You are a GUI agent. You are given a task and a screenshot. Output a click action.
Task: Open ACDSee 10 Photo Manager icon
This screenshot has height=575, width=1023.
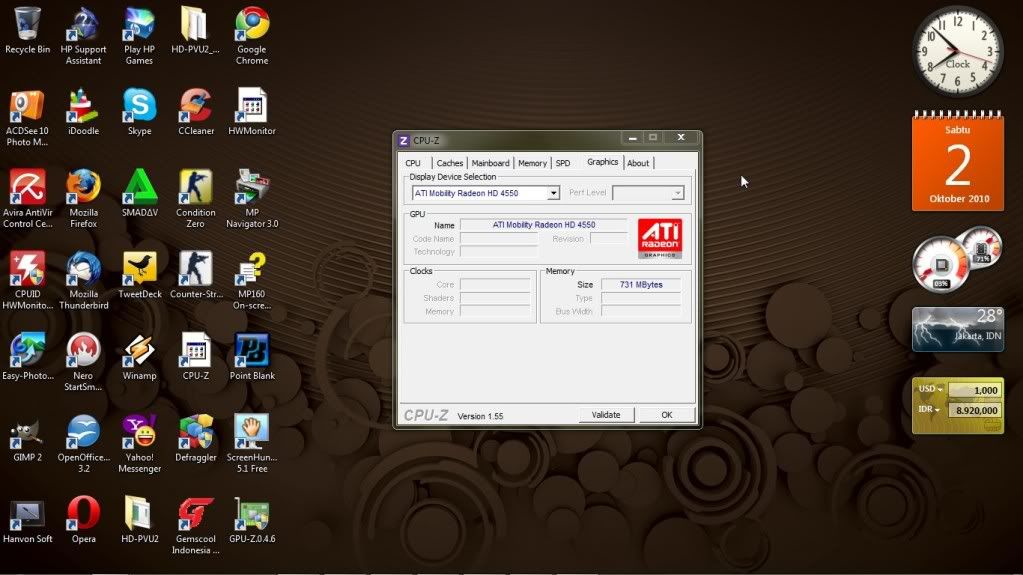point(27,117)
